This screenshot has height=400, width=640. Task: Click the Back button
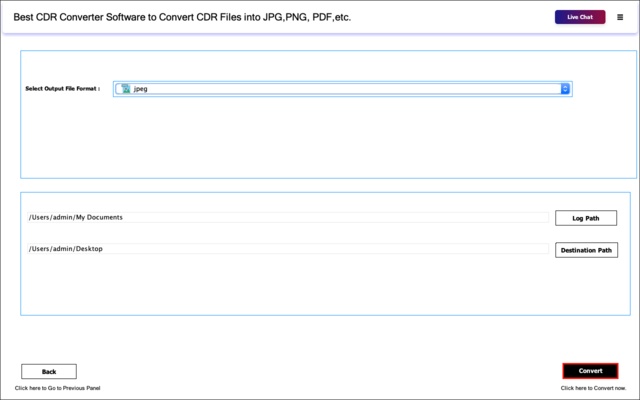pyautogui.click(x=49, y=371)
